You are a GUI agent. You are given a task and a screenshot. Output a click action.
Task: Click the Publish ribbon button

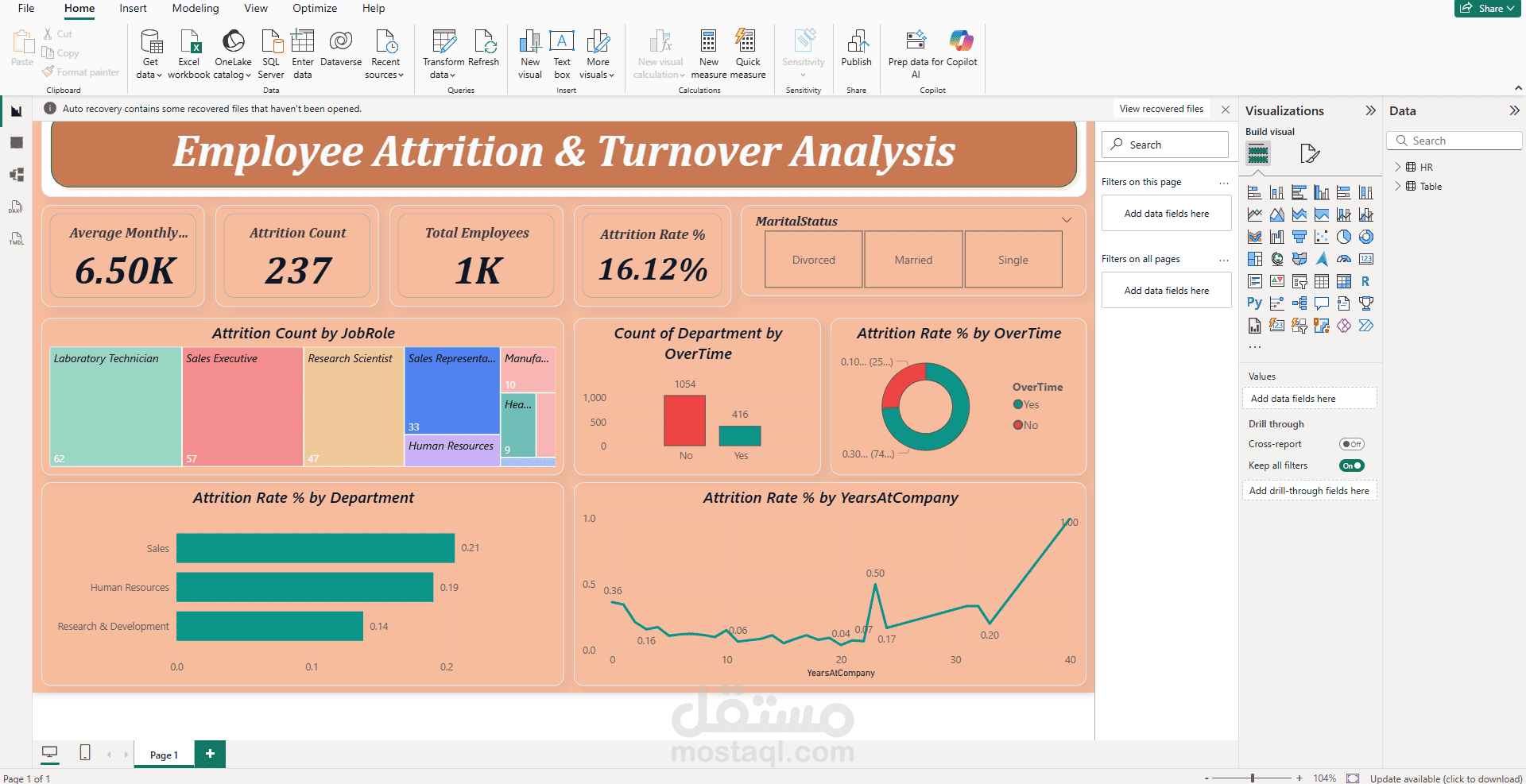pos(856,49)
